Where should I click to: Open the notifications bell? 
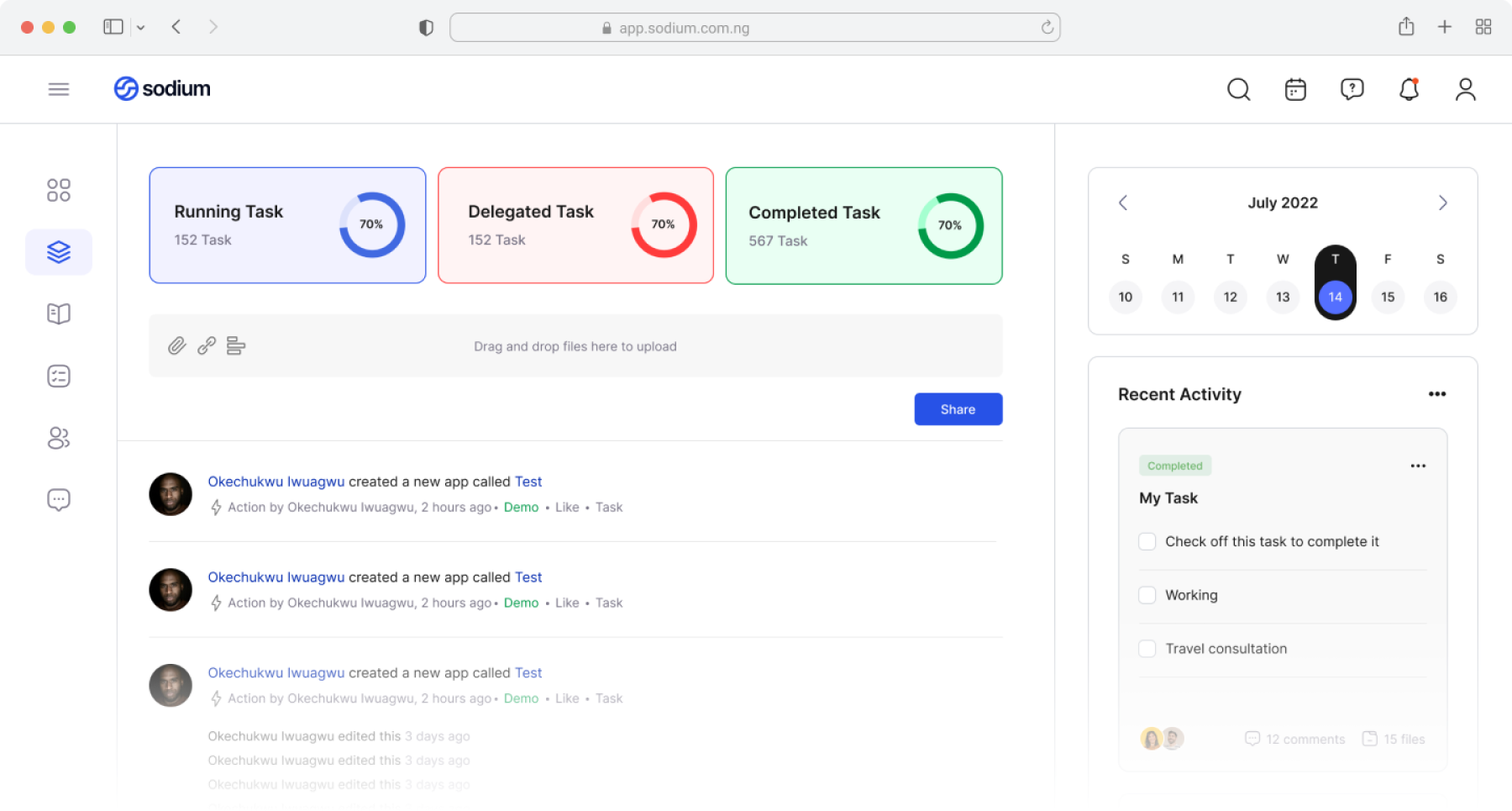click(1409, 89)
